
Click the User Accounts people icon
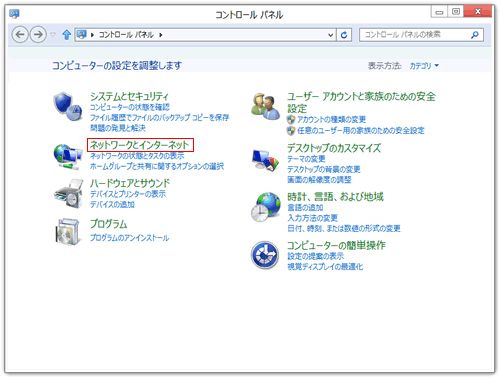click(265, 107)
